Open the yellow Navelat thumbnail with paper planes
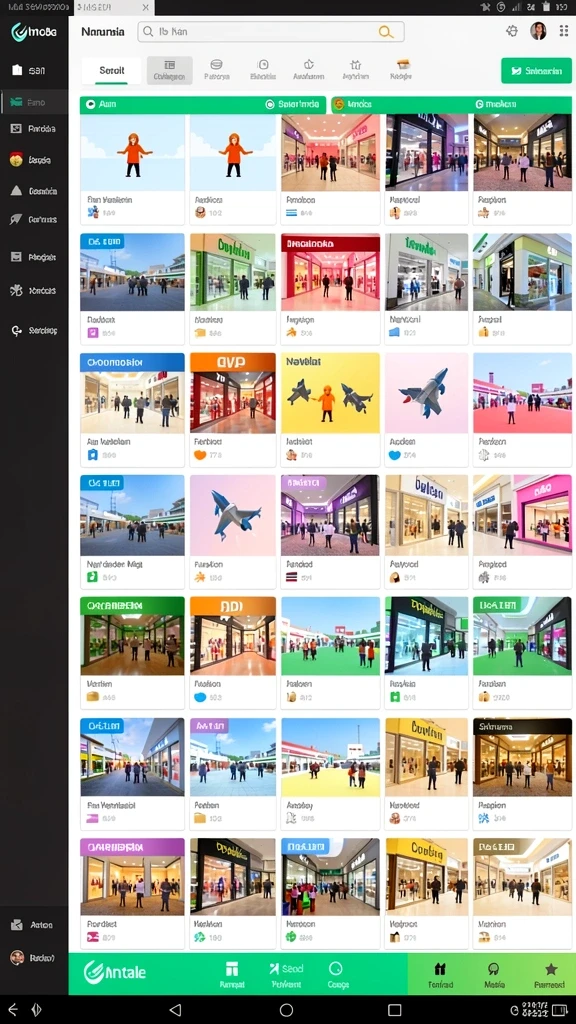The width and height of the screenshot is (576, 1024). (x=330, y=393)
